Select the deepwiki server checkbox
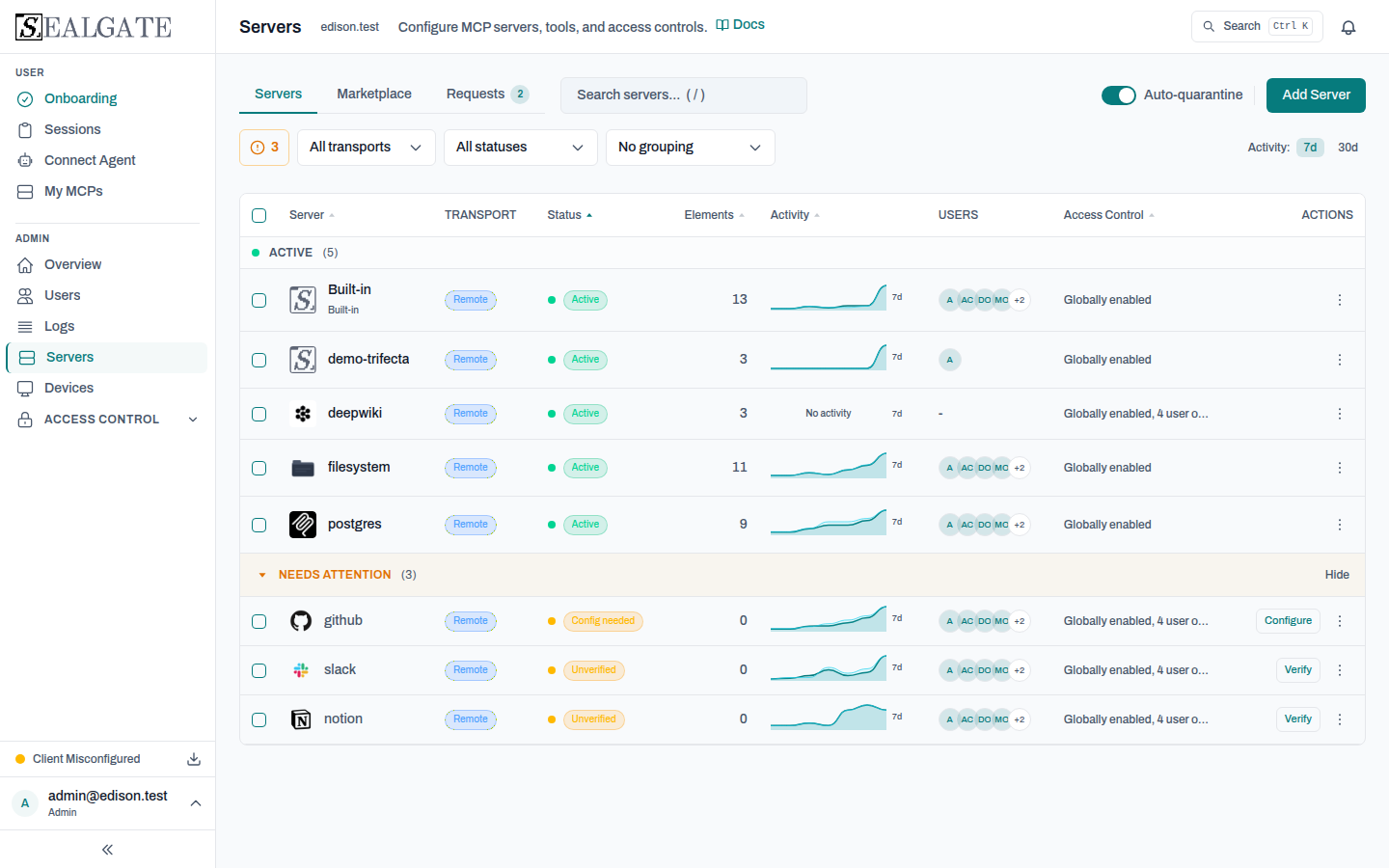Image resolution: width=1389 pixels, height=868 pixels. [x=259, y=414]
